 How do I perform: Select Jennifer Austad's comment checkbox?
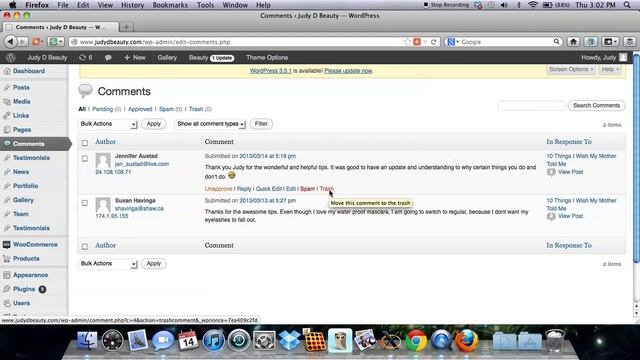pyautogui.click(x=84, y=158)
